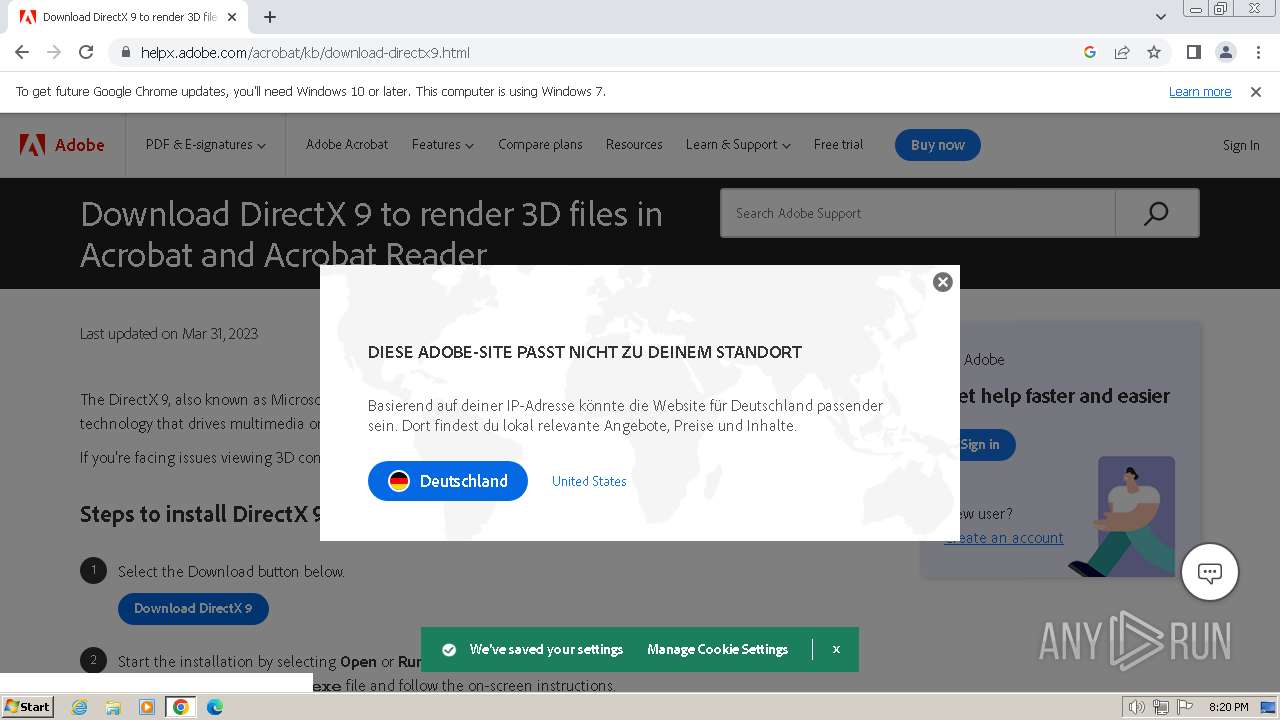
Task: Close the Download DirectX 9 tab
Action: coord(233,17)
